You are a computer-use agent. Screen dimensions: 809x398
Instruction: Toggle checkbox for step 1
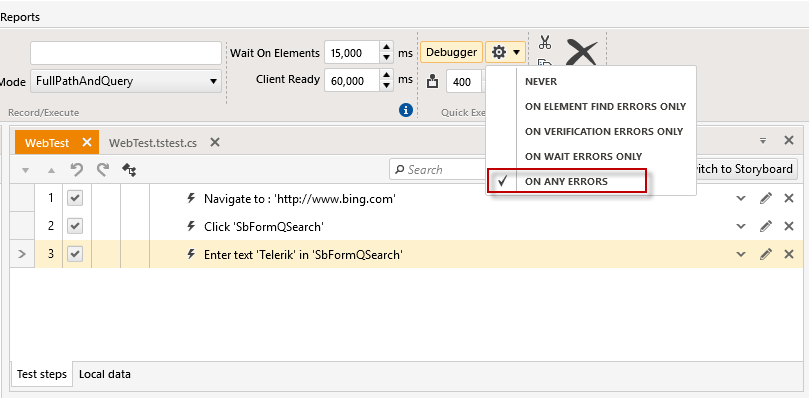tap(75, 198)
